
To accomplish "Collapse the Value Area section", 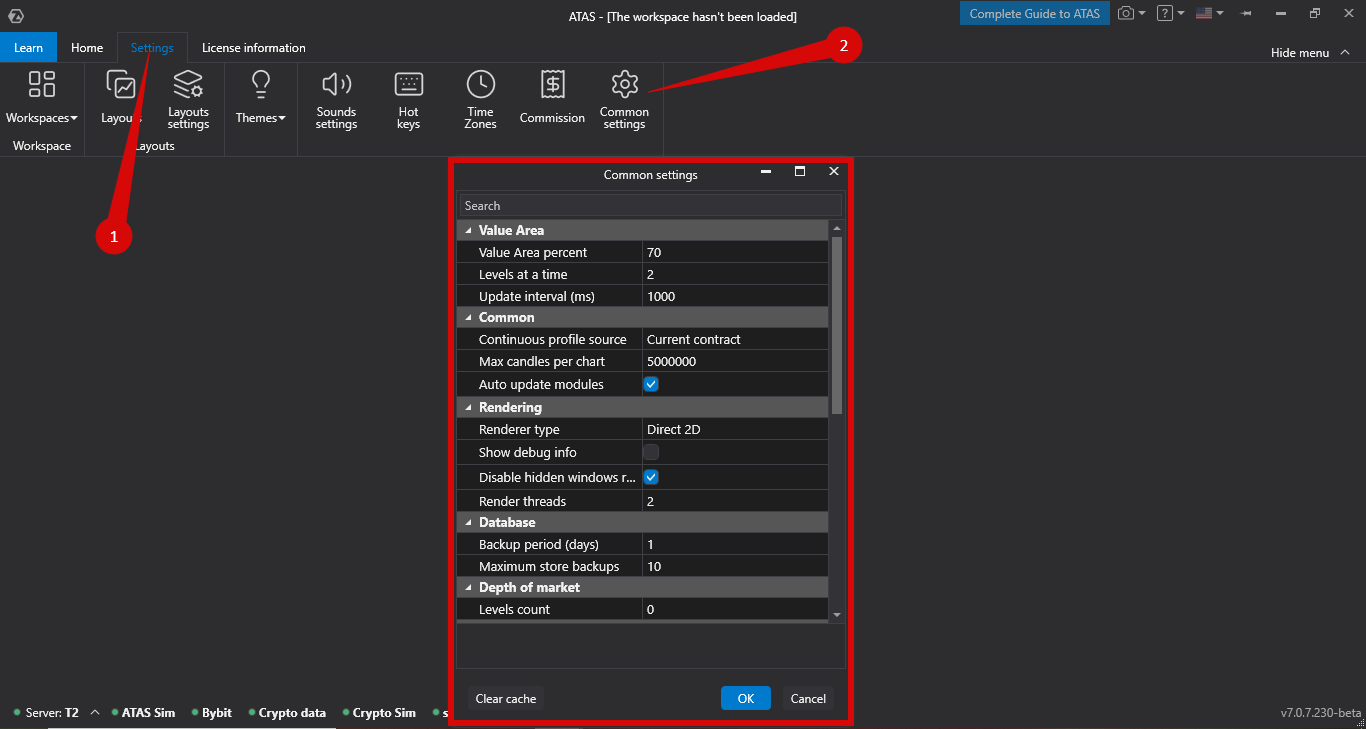I will (x=469, y=230).
